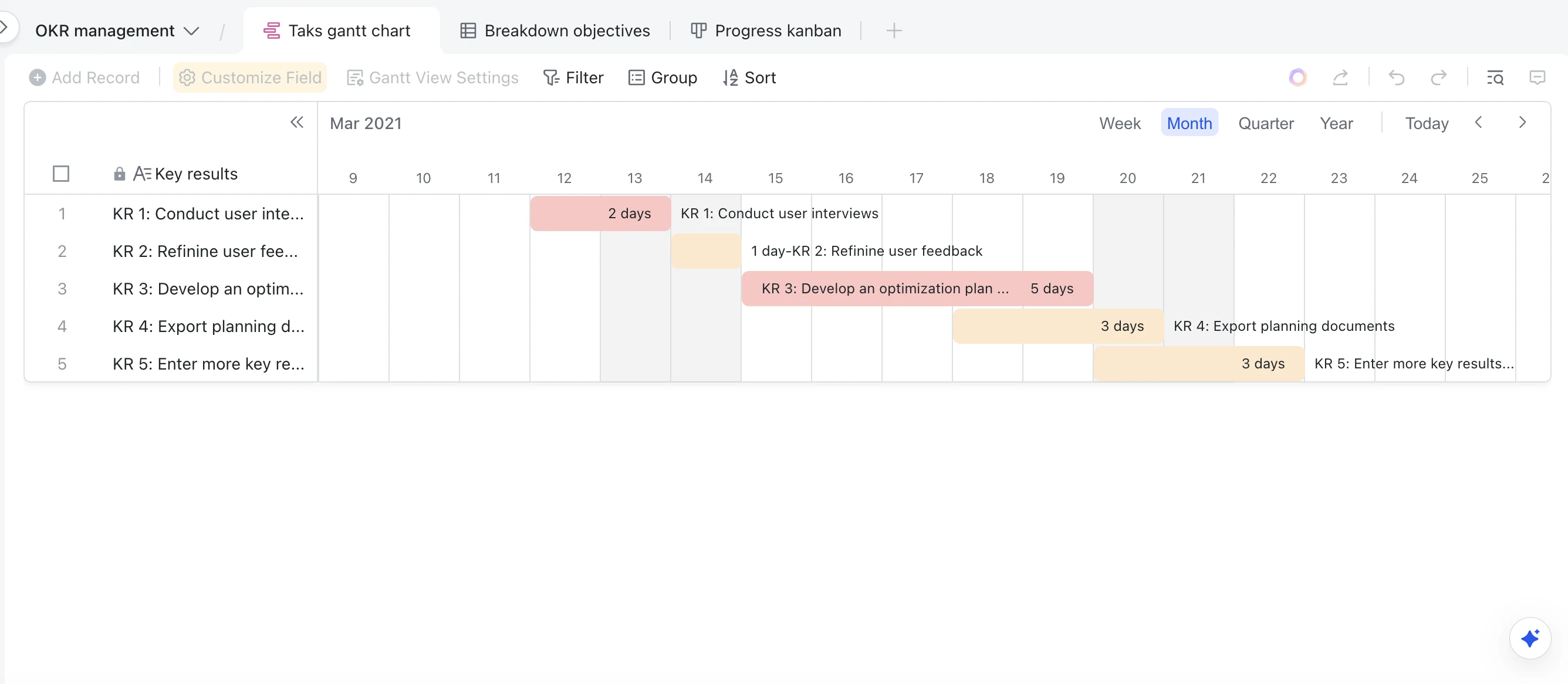
Task: Select the KR 3 five-day red bar
Action: point(917,289)
